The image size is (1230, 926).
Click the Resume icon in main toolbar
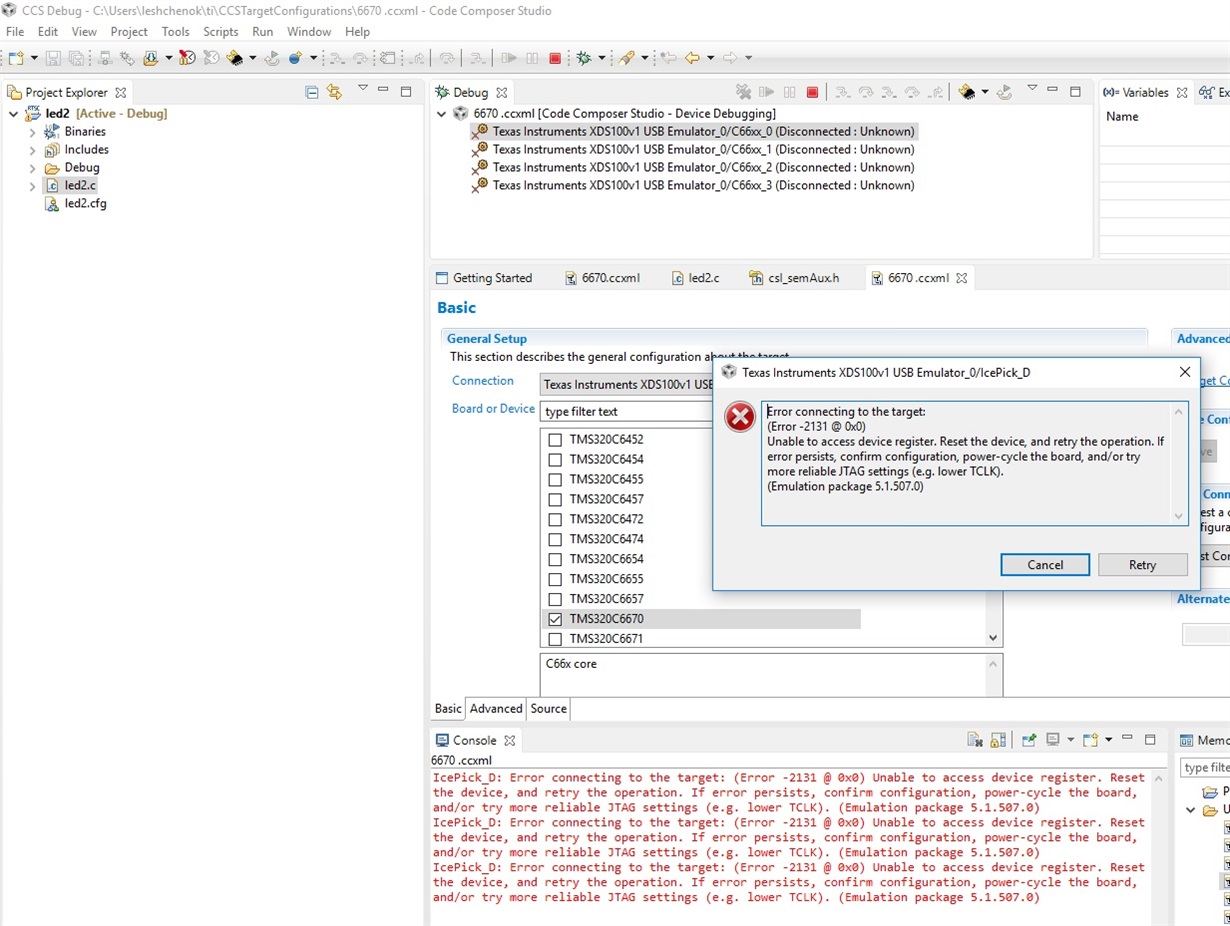point(509,58)
